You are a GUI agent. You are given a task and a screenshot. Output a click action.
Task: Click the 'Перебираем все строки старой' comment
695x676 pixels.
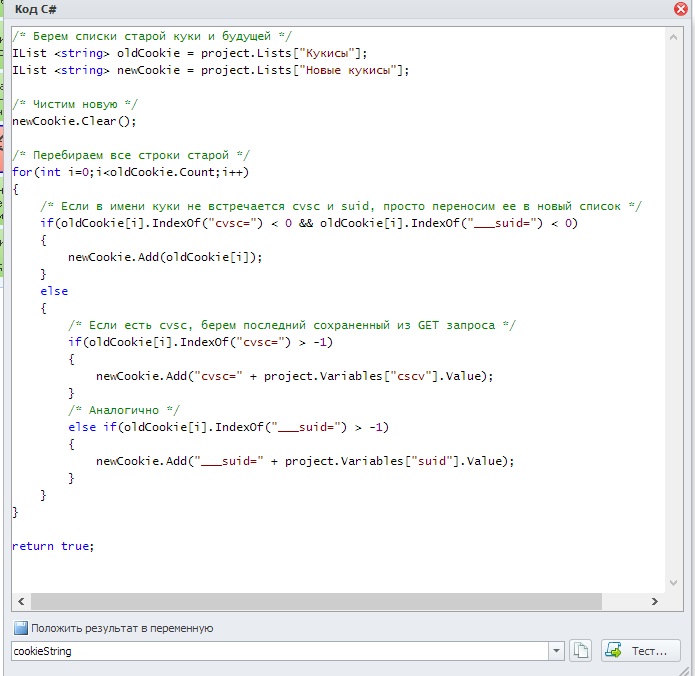pos(131,155)
